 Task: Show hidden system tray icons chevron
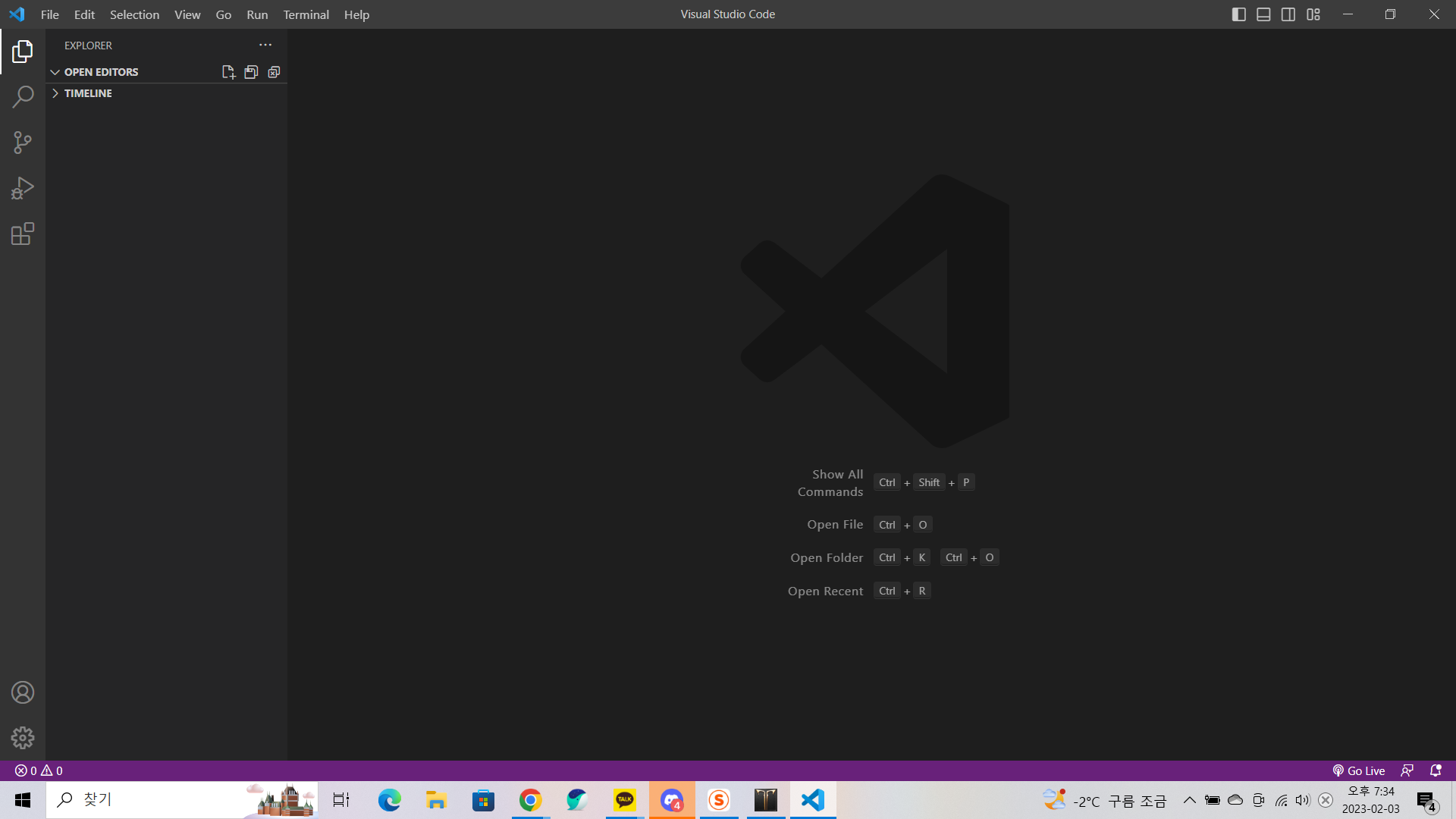tap(1189, 800)
